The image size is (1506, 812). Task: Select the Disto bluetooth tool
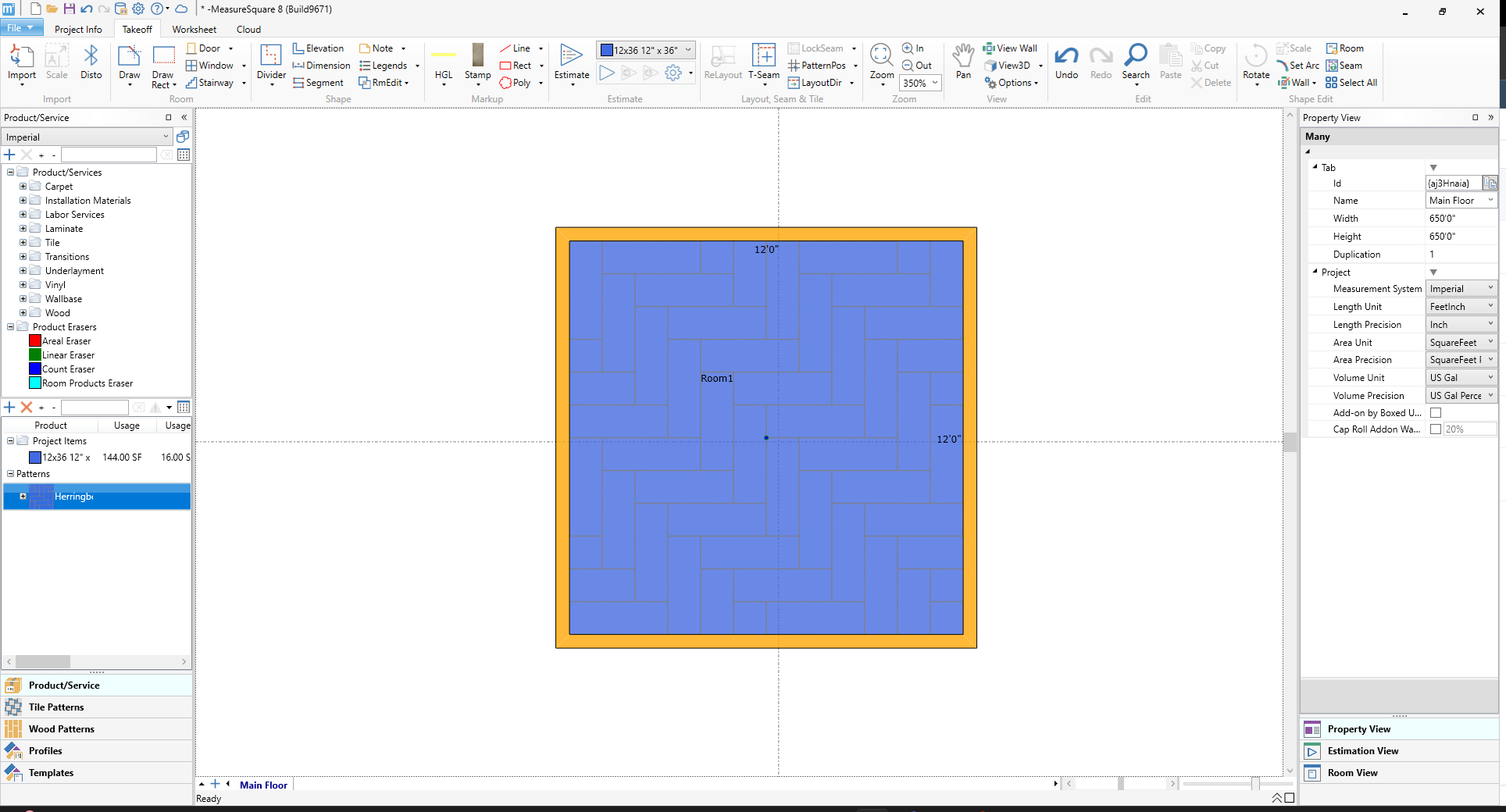coord(91,62)
